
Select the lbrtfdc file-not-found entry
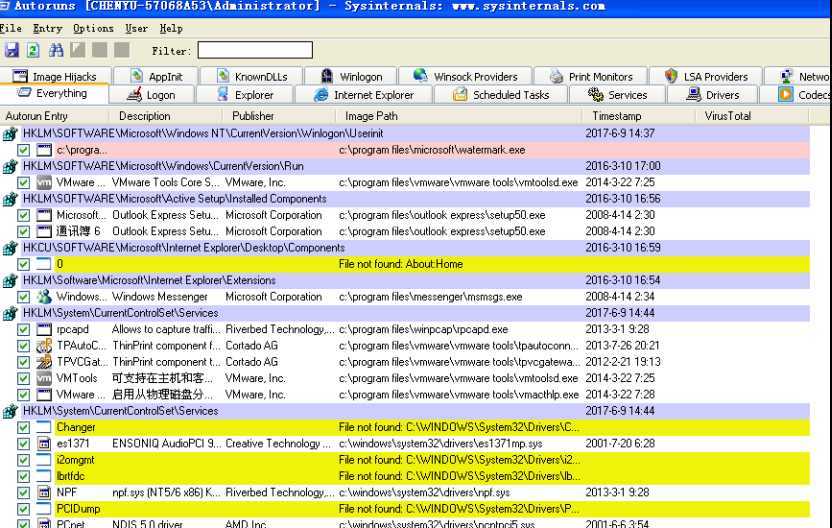[x=432, y=477]
